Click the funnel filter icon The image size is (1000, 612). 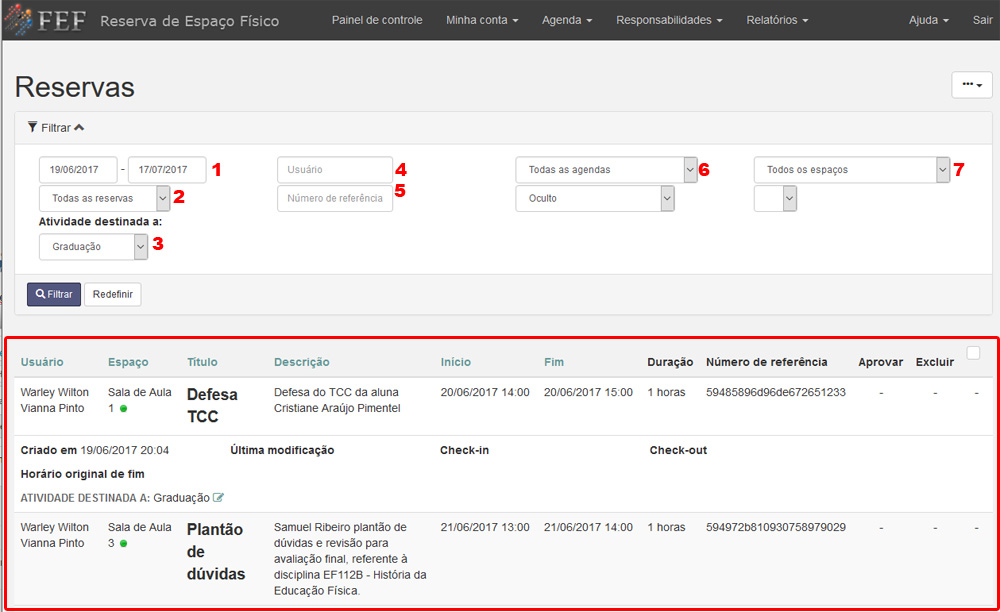point(33,128)
